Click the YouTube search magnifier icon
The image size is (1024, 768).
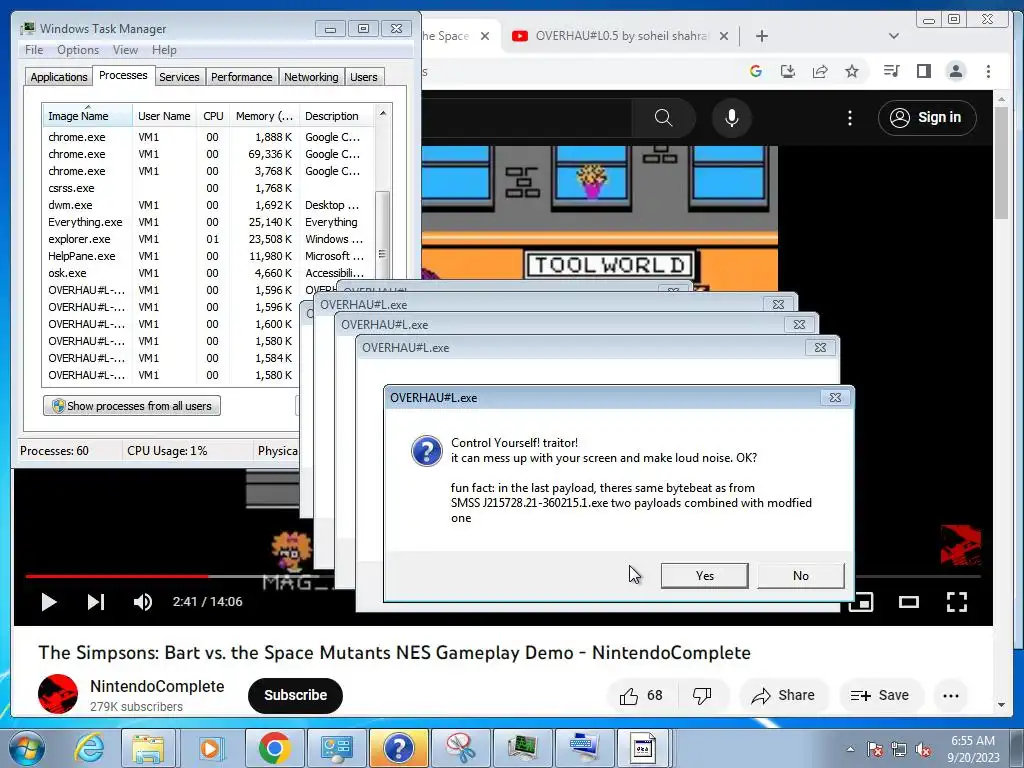pyautogui.click(x=664, y=118)
